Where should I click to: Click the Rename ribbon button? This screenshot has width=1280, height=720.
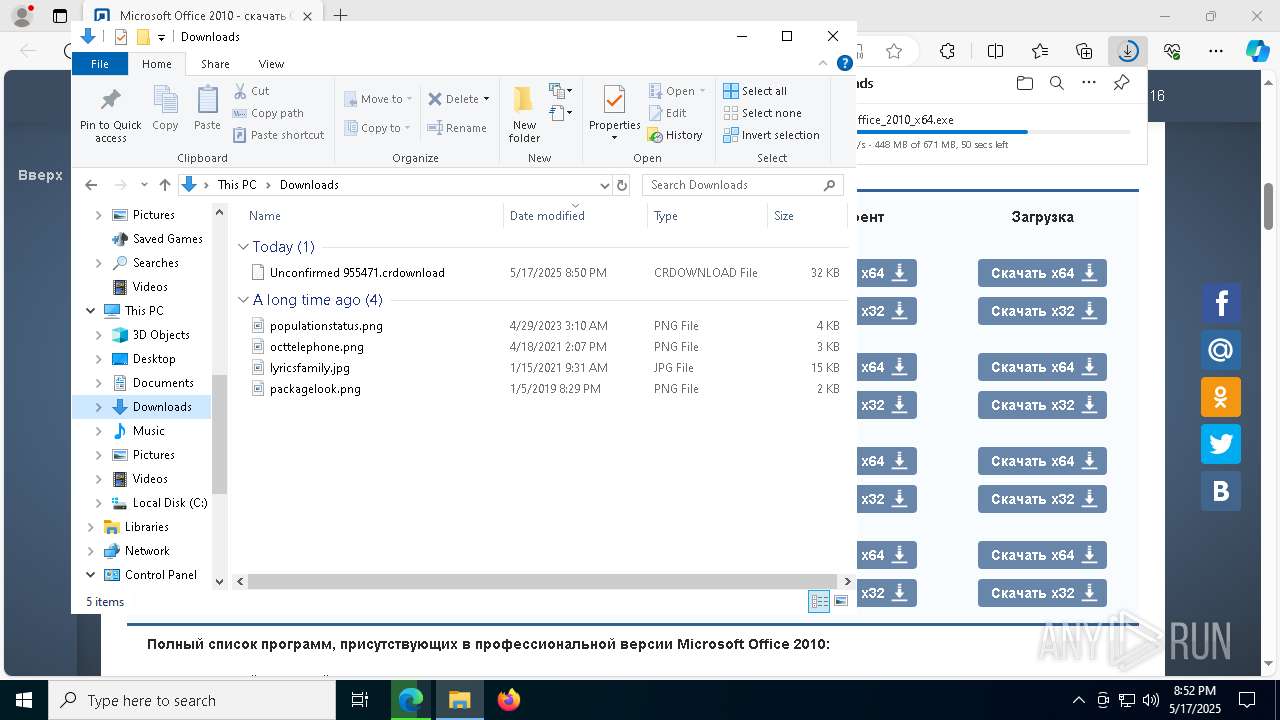tap(457, 128)
